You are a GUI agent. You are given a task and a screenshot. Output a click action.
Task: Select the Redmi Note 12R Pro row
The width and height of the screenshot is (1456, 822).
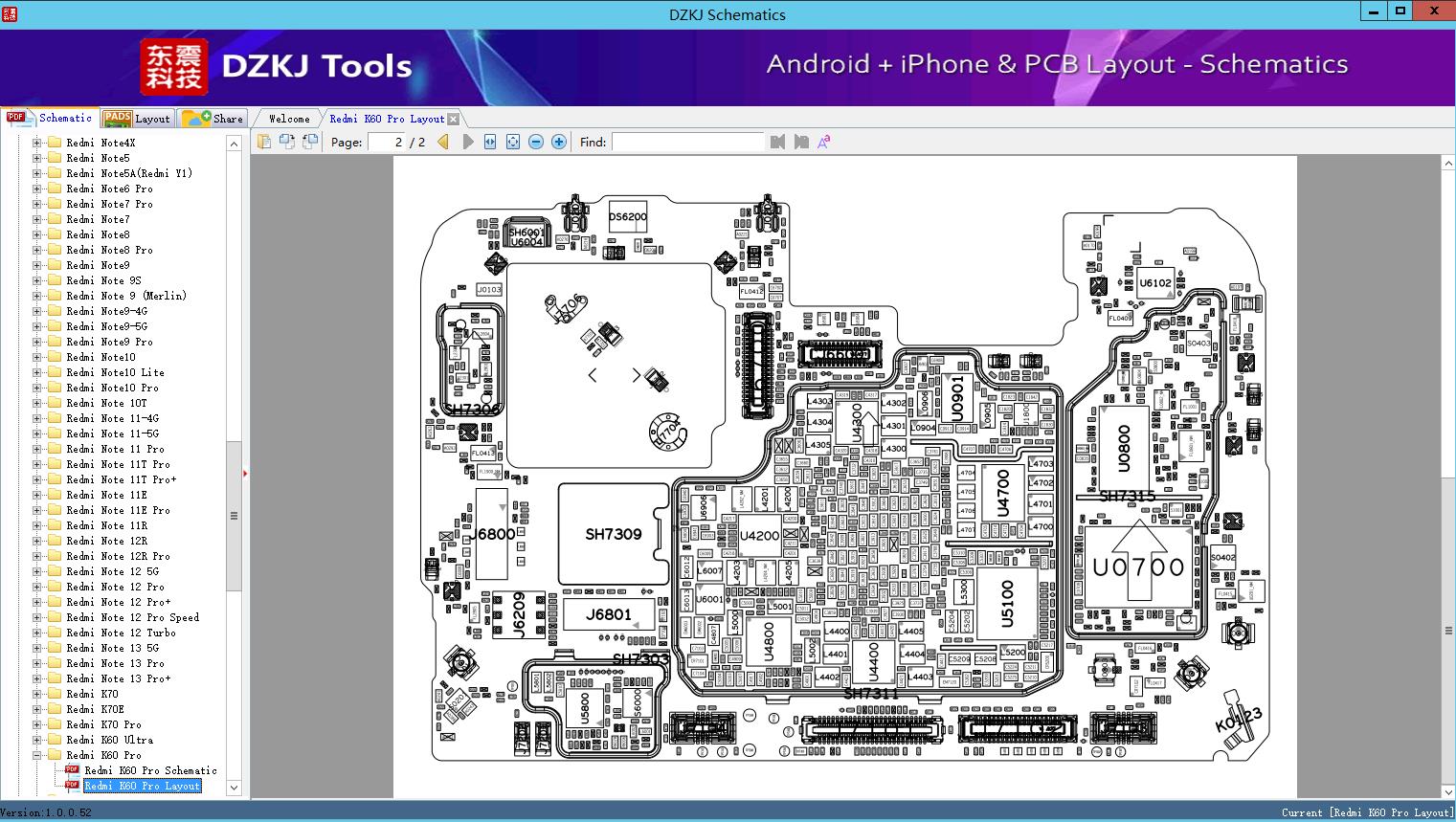click(x=118, y=556)
